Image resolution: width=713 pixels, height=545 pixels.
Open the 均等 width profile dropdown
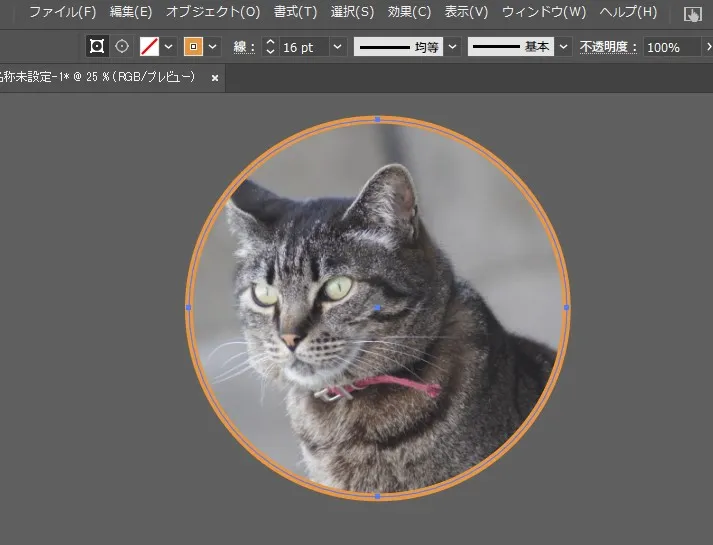(453, 47)
